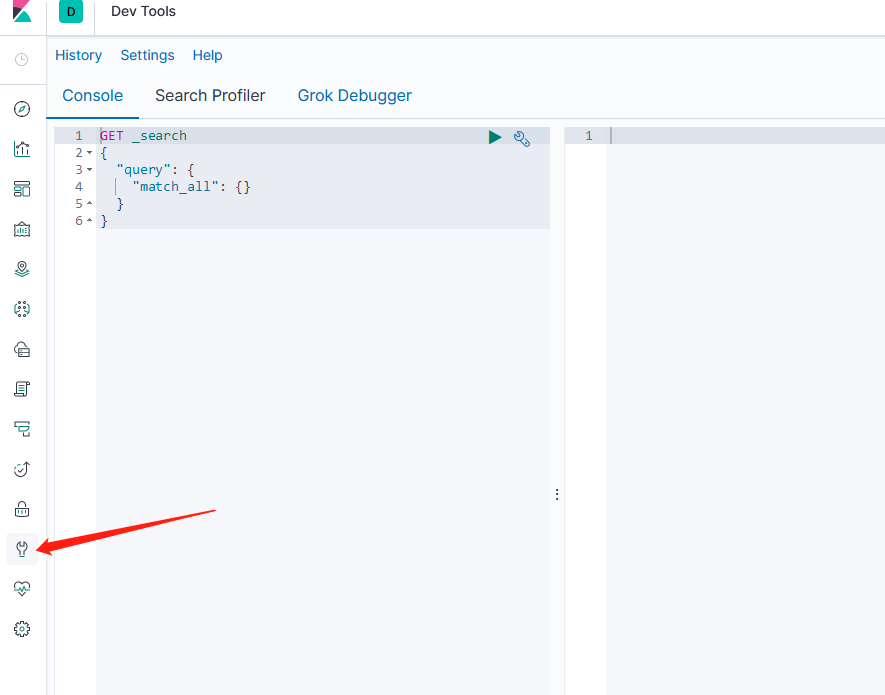Open Management gear icon
This screenshot has width=885, height=695.
point(21,629)
